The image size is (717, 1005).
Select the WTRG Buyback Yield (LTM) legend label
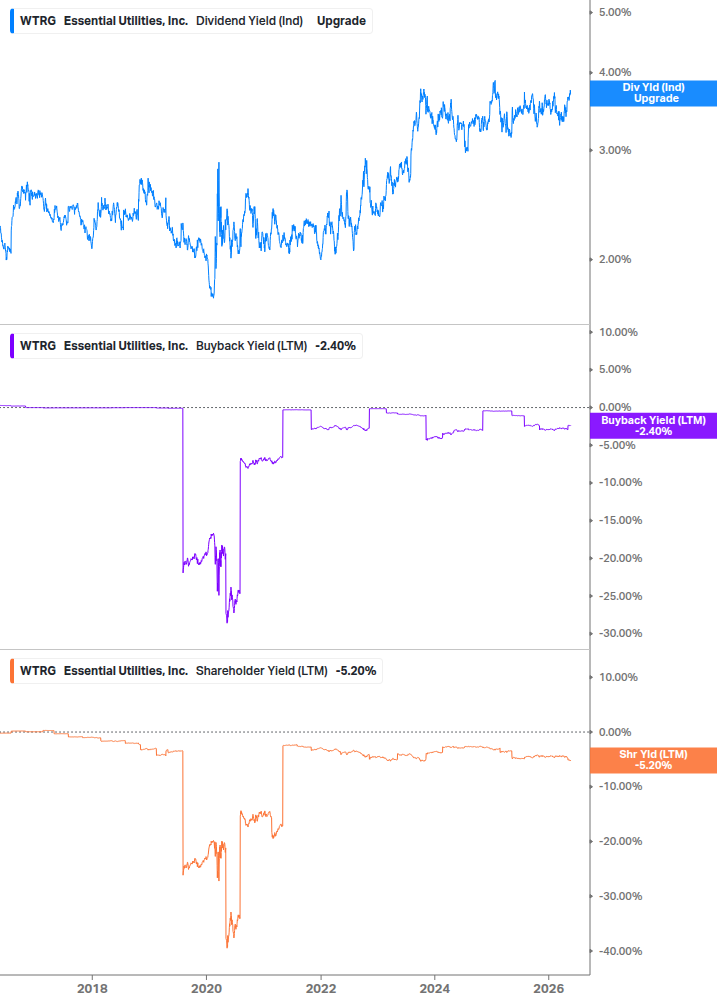[x=186, y=345]
